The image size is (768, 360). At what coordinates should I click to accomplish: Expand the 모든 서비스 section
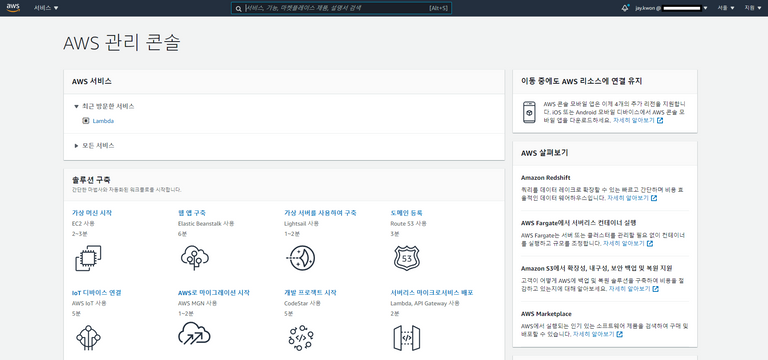(x=94, y=145)
